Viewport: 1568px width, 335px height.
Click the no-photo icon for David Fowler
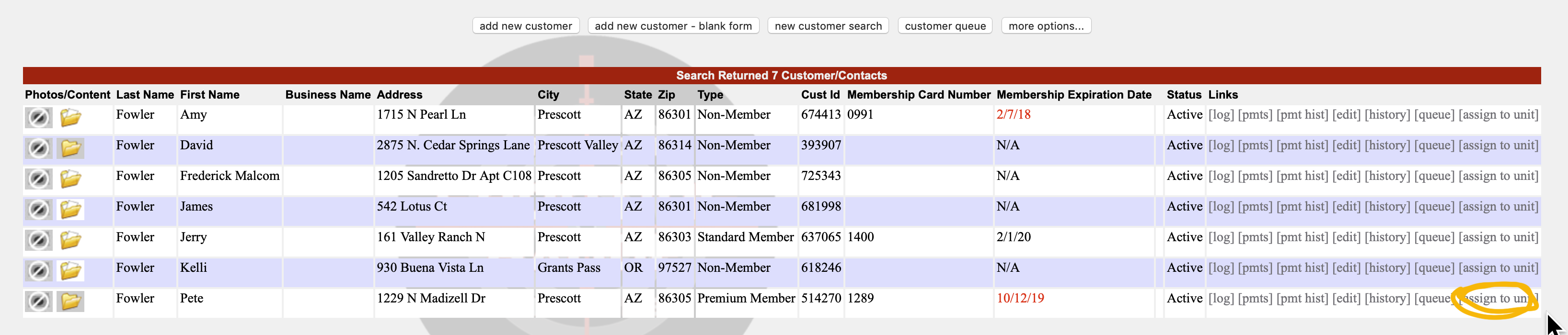(38, 148)
